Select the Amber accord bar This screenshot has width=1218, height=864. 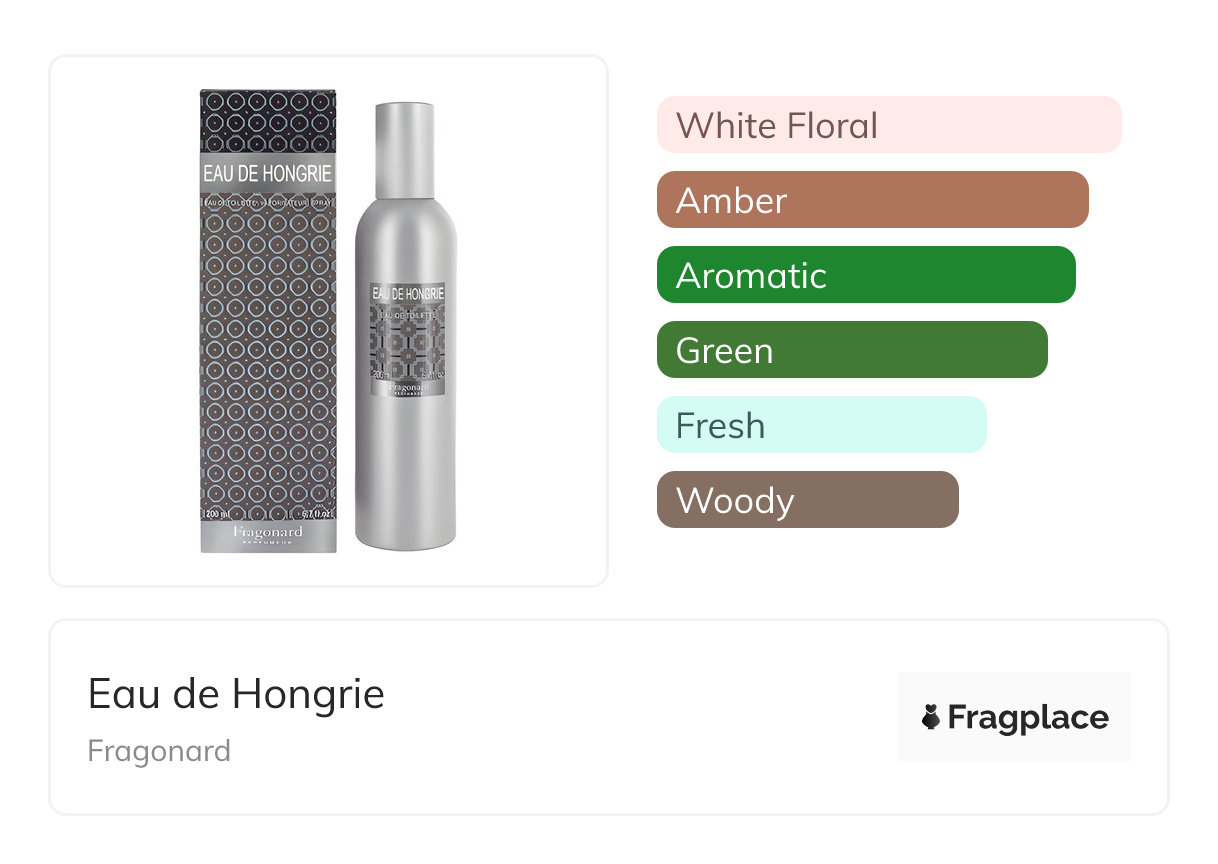[x=872, y=200]
